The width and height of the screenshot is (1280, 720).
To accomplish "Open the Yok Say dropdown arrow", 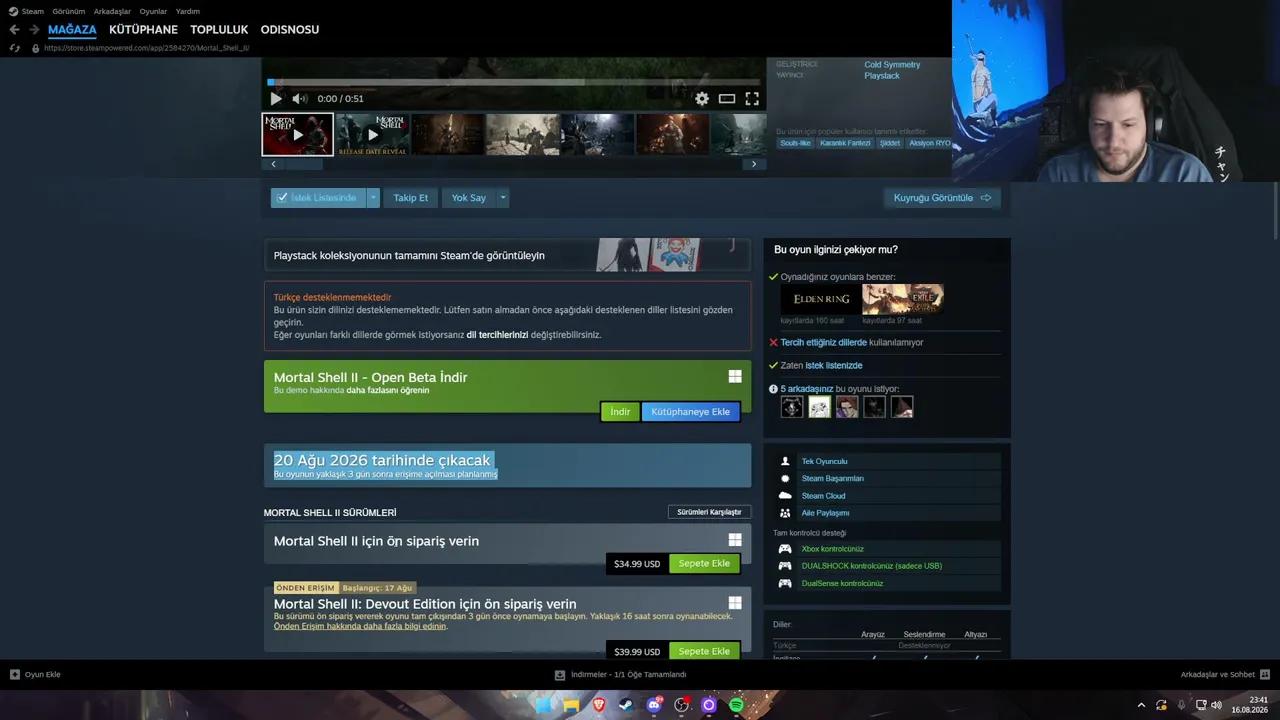I will coord(503,198).
